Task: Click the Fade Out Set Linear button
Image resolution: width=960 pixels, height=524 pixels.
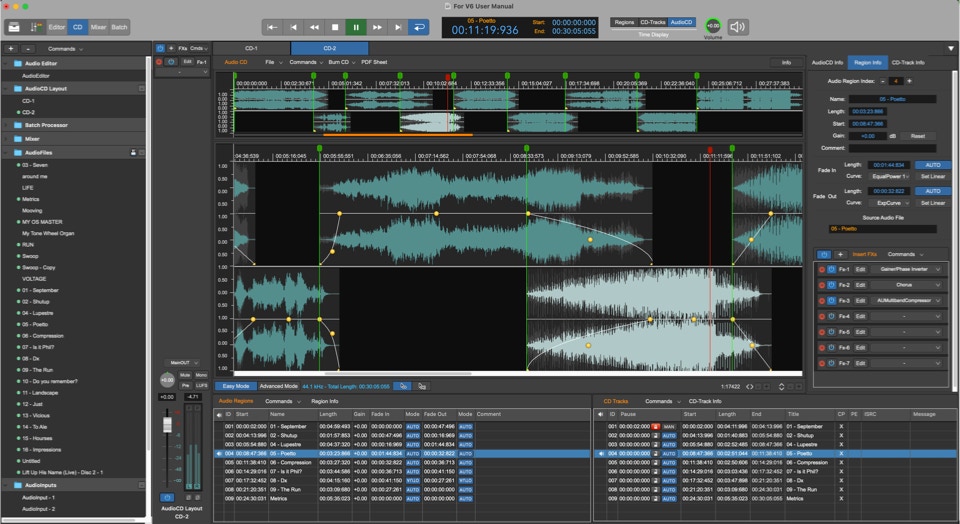Action: coord(933,201)
